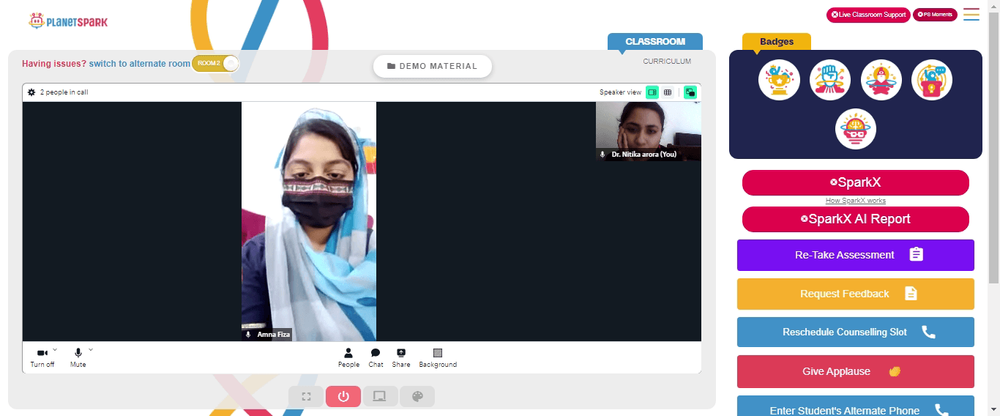Click the fullscreen button below the call

pos(306,396)
